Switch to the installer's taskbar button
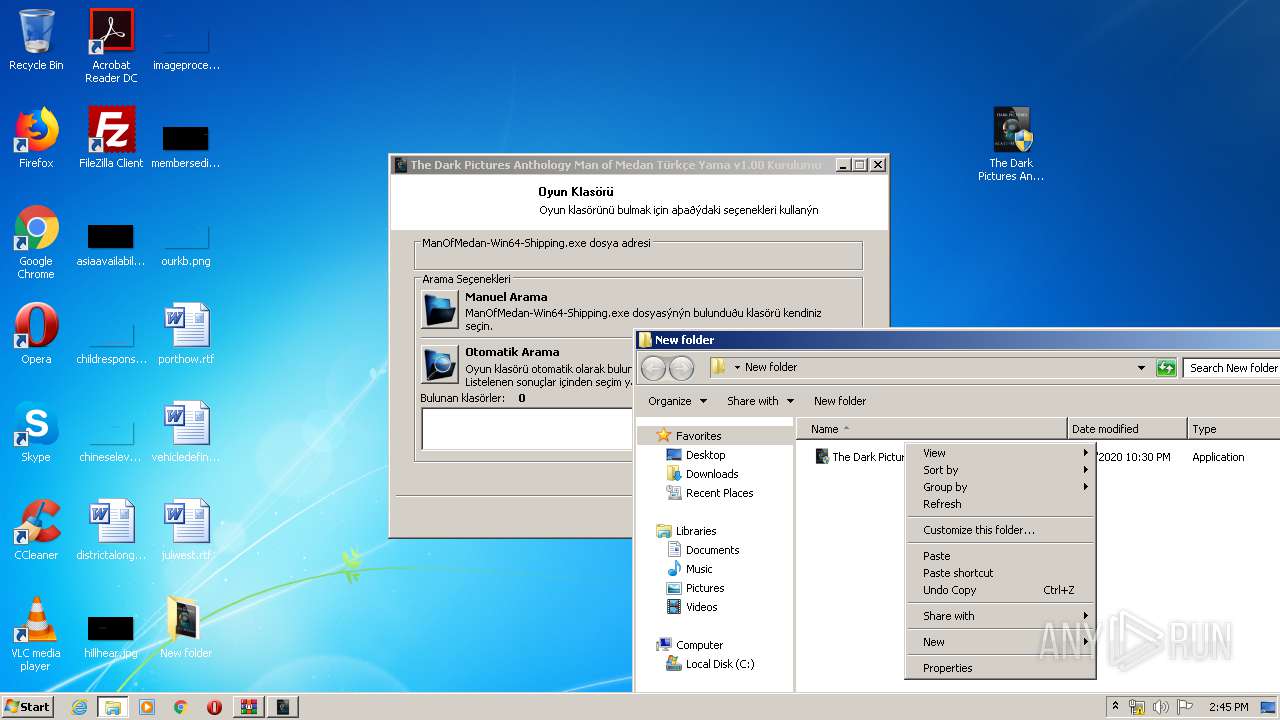Image resolution: width=1280 pixels, height=720 pixels. [283, 707]
